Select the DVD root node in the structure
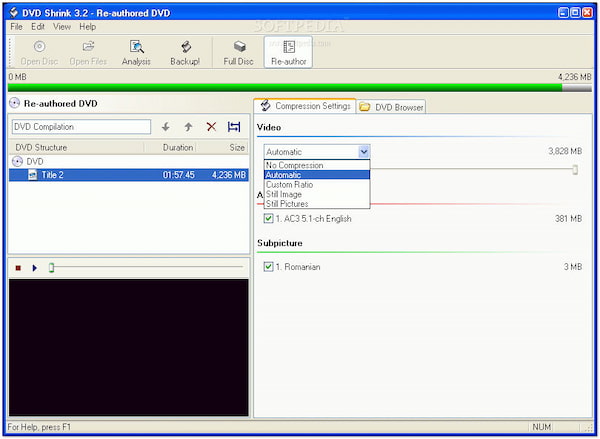Image resolution: width=600 pixels, height=439 pixels. (35, 162)
